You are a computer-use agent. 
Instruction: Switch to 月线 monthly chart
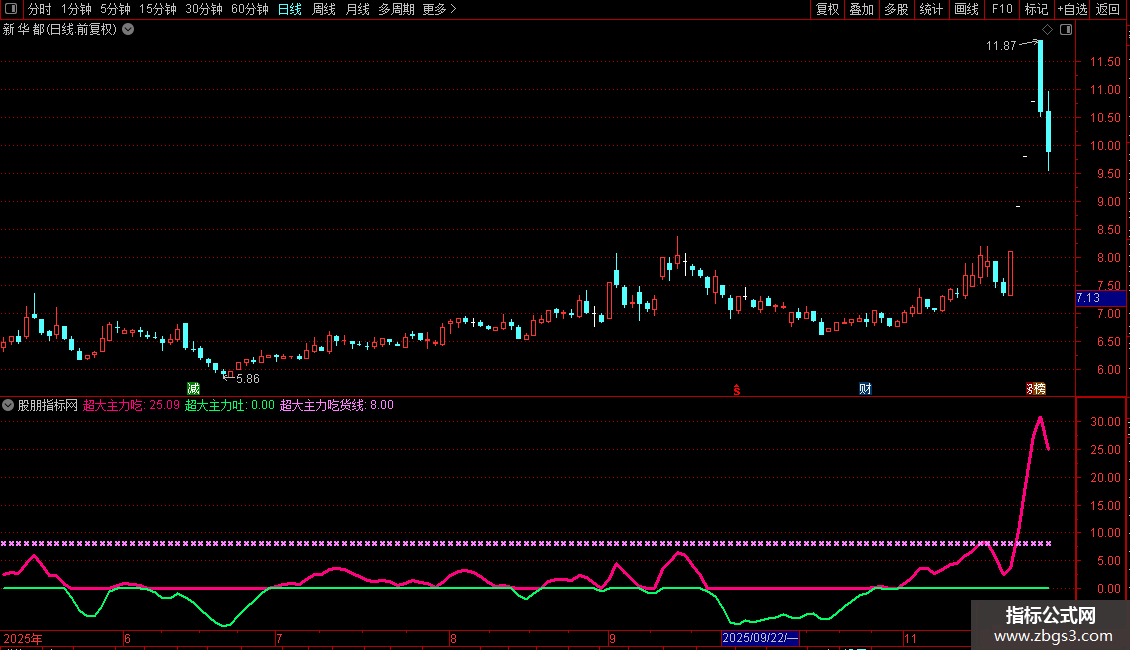click(x=357, y=9)
